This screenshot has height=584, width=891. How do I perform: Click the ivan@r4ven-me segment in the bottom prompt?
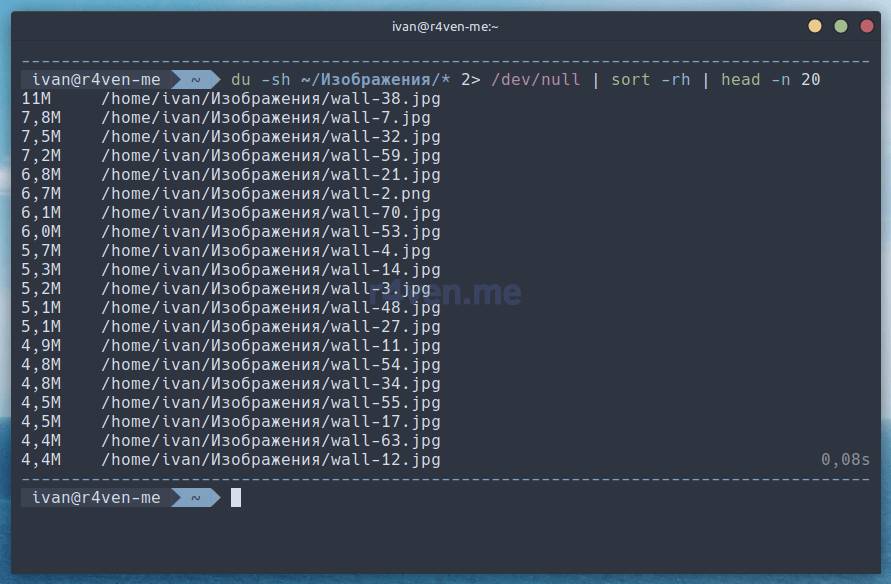(96, 497)
